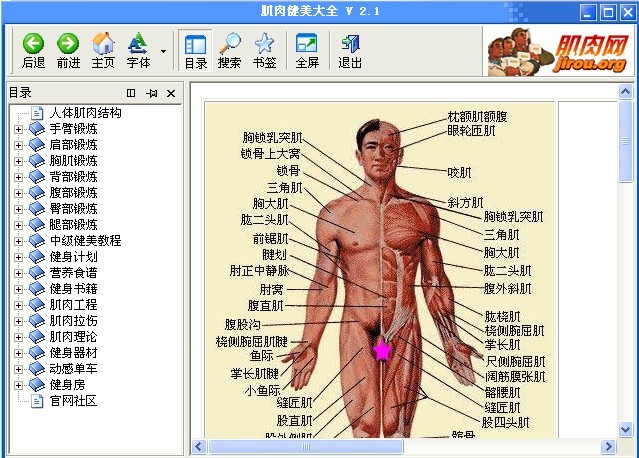The height and width of the screenshot is (458, 639).
Task: Click the 肌肉理论 book icon
Action: pos(37,337)
